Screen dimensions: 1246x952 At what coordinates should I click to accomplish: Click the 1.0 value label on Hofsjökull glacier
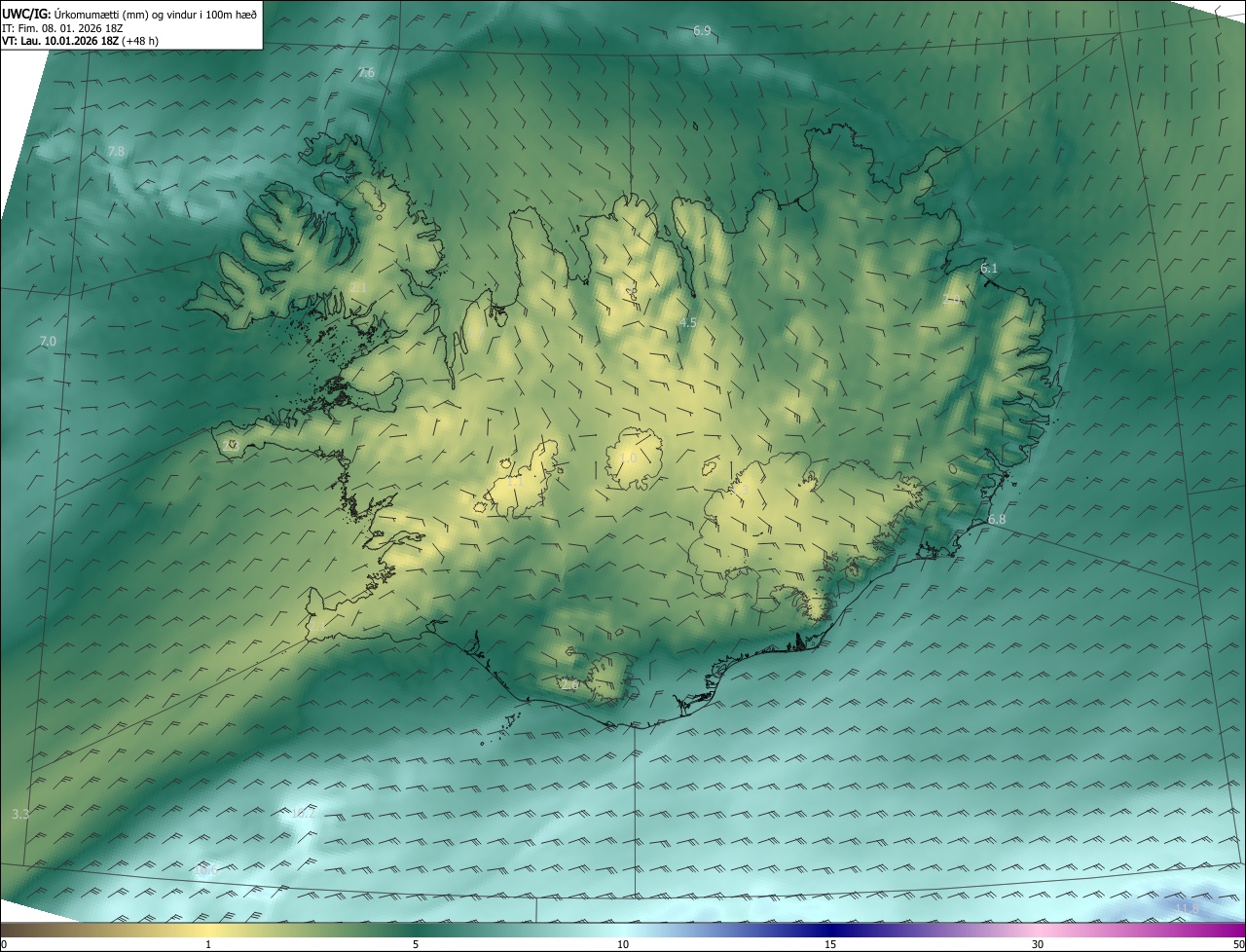click(628, 458)
